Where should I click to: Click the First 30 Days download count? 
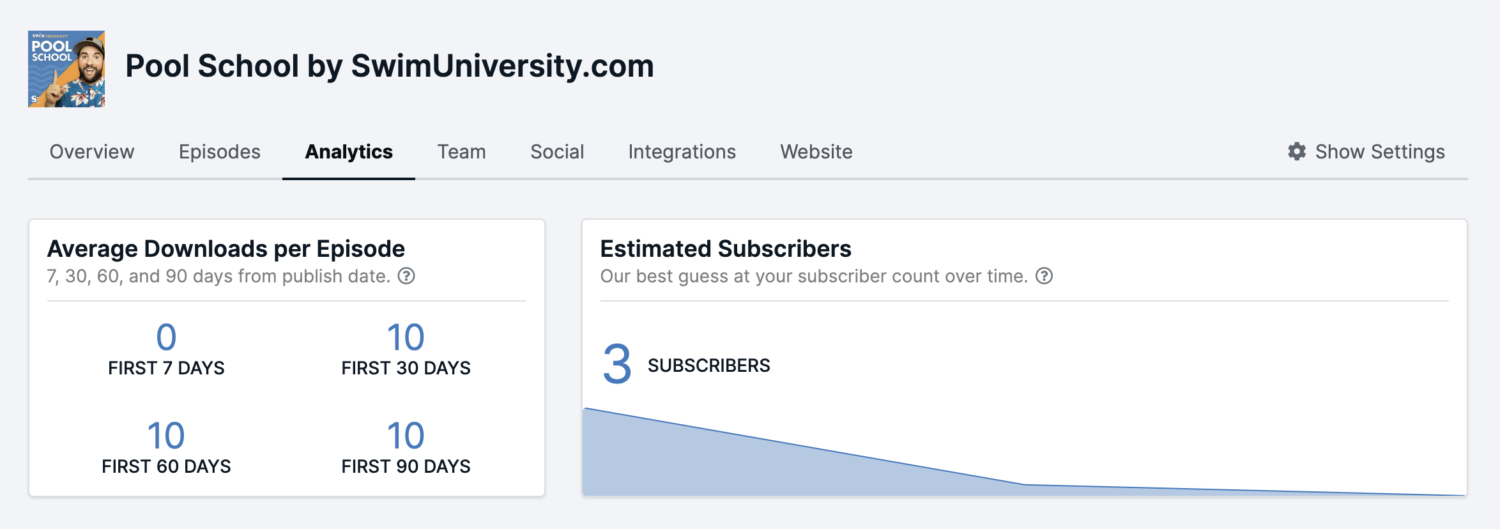click(406, 337)
